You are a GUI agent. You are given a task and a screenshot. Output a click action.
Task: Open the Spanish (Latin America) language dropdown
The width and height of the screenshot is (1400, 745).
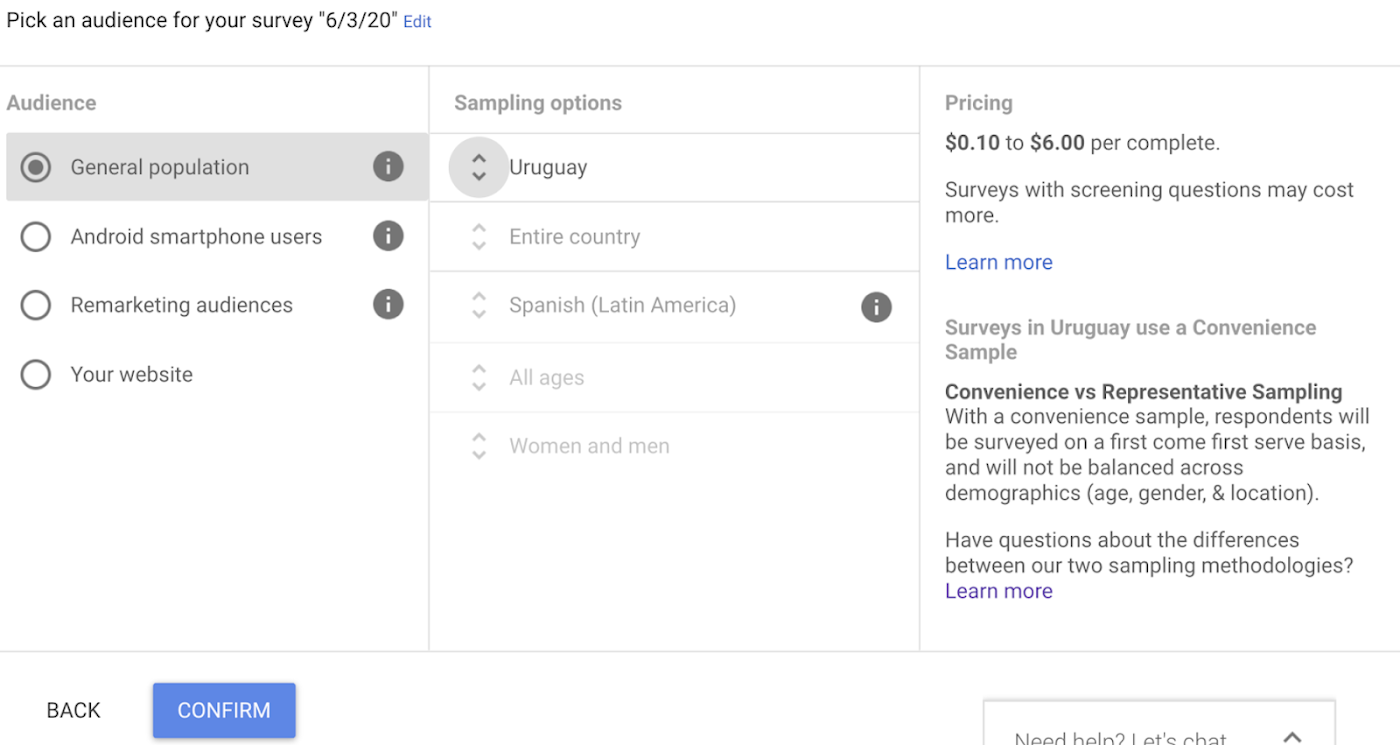click(x=622, y=305)
